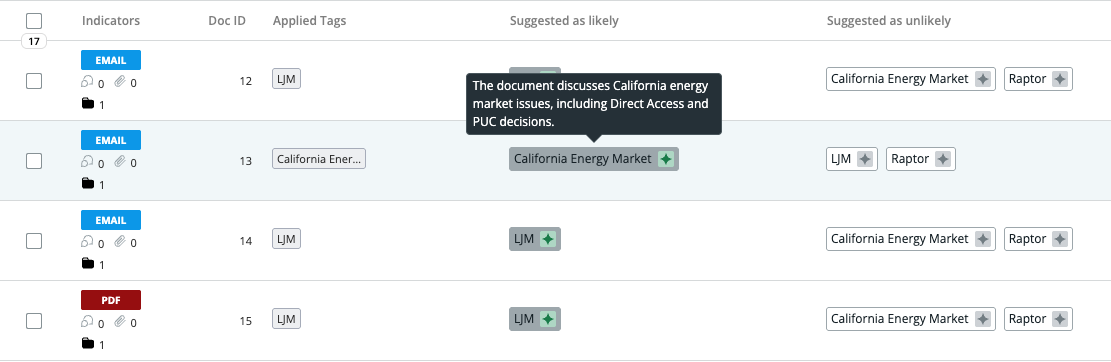Click gray sparkle on Doc 14 California Energy Market
This screenshot has width=1111, height=362.
(982, 239)
